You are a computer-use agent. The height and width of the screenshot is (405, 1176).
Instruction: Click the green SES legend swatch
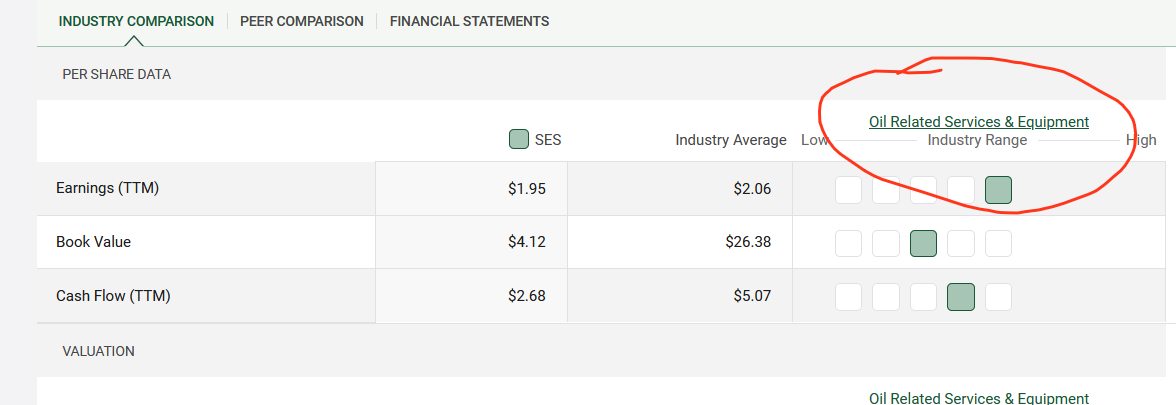519,140
